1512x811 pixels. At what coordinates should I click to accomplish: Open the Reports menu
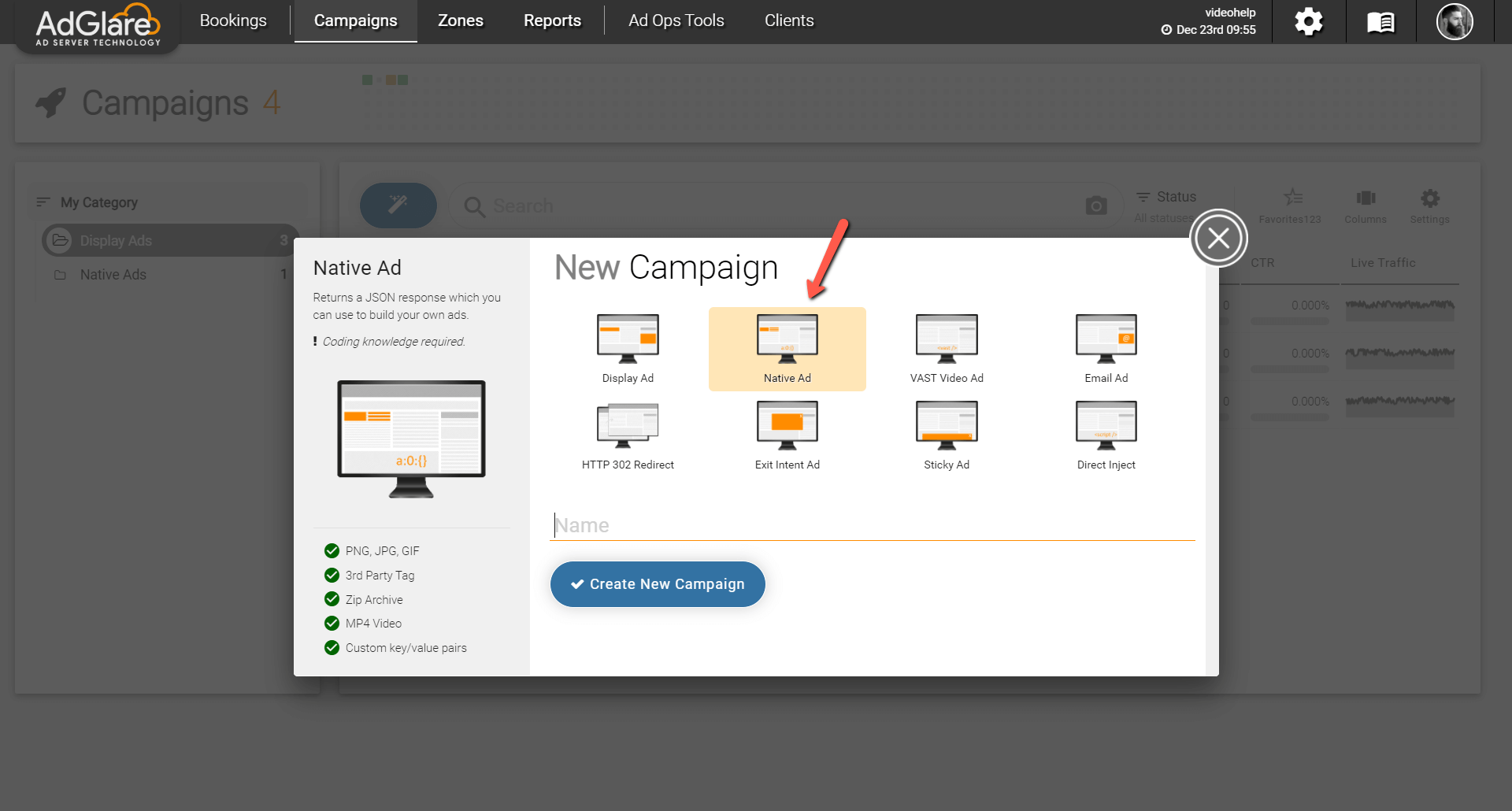tap(552, 21)
